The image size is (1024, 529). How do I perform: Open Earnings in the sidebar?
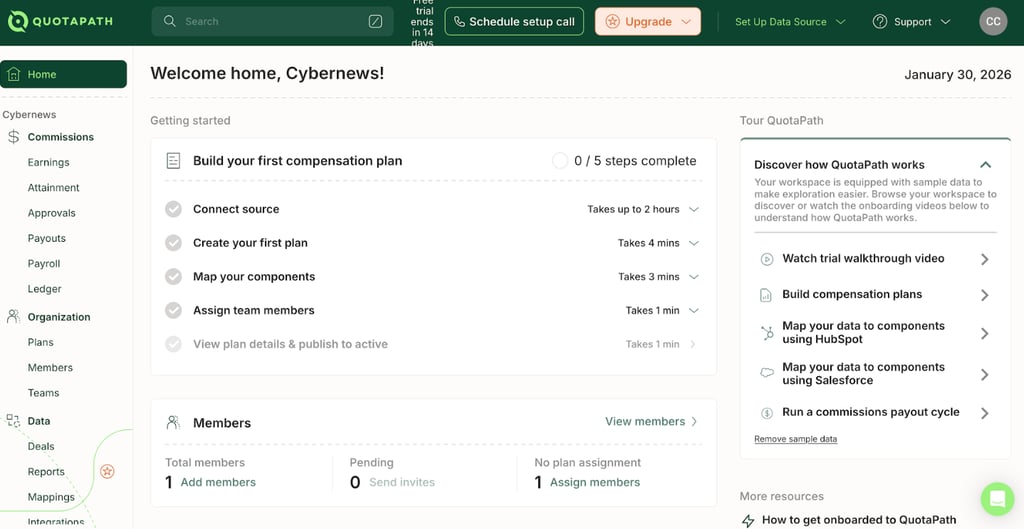[48, 162]
